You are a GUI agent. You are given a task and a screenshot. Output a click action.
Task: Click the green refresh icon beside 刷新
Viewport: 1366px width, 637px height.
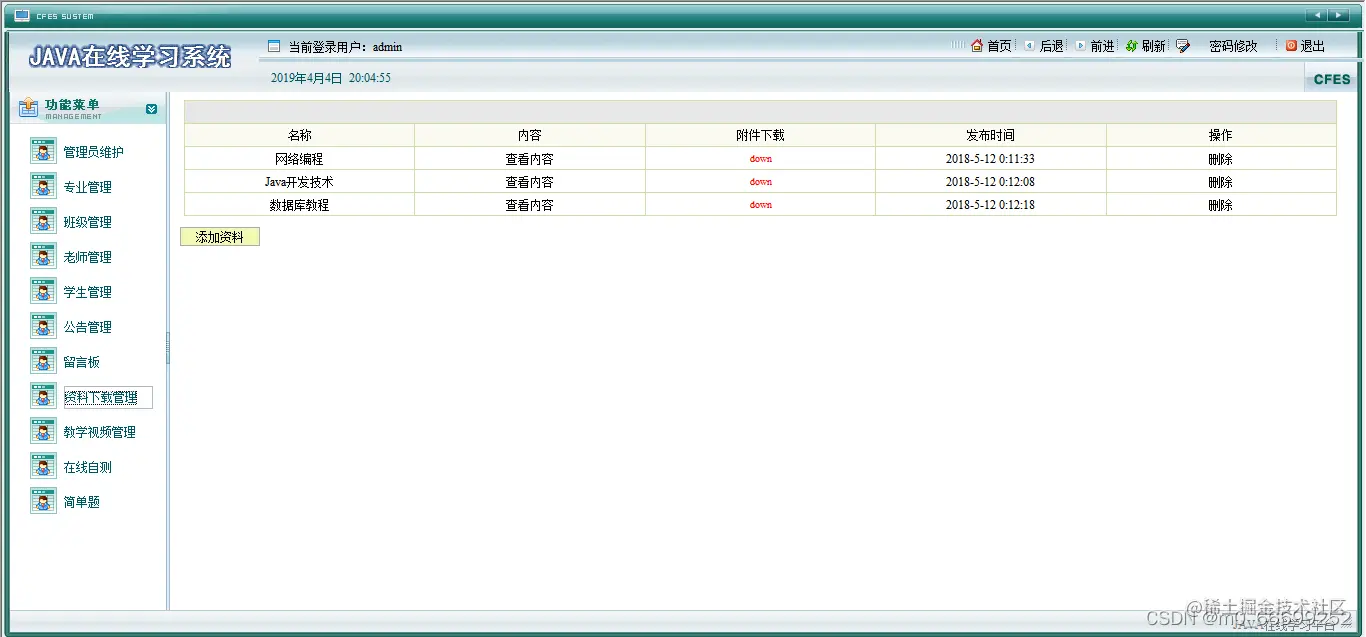[x=1132, y=46]
